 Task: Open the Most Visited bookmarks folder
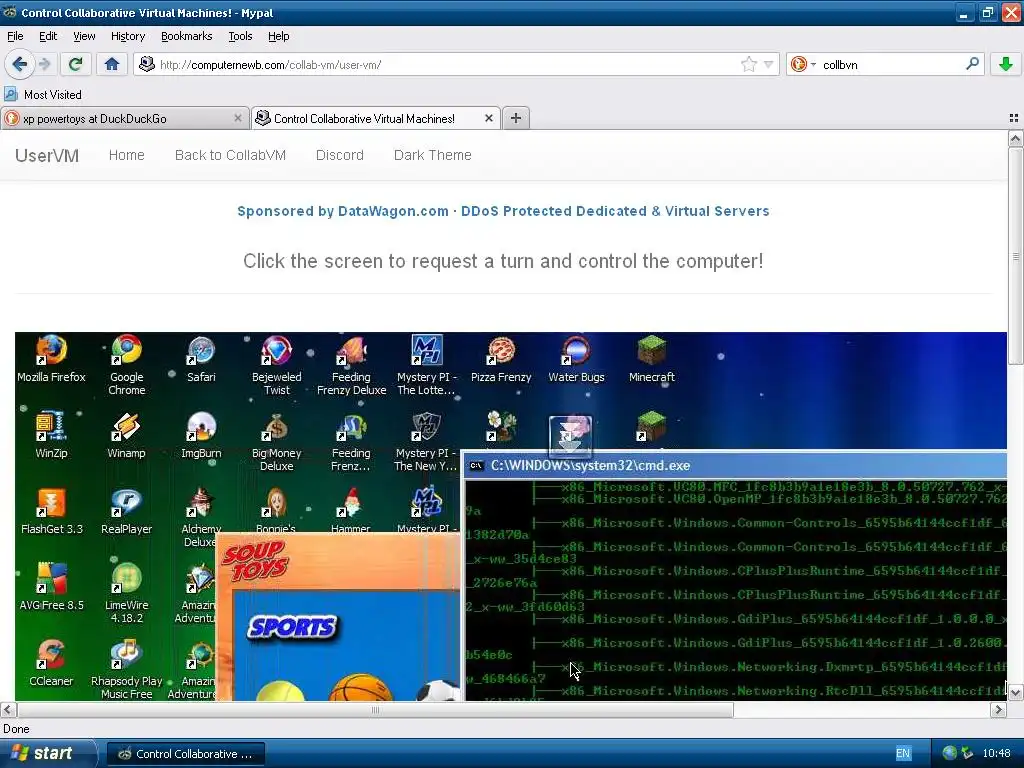click(43, 95)
